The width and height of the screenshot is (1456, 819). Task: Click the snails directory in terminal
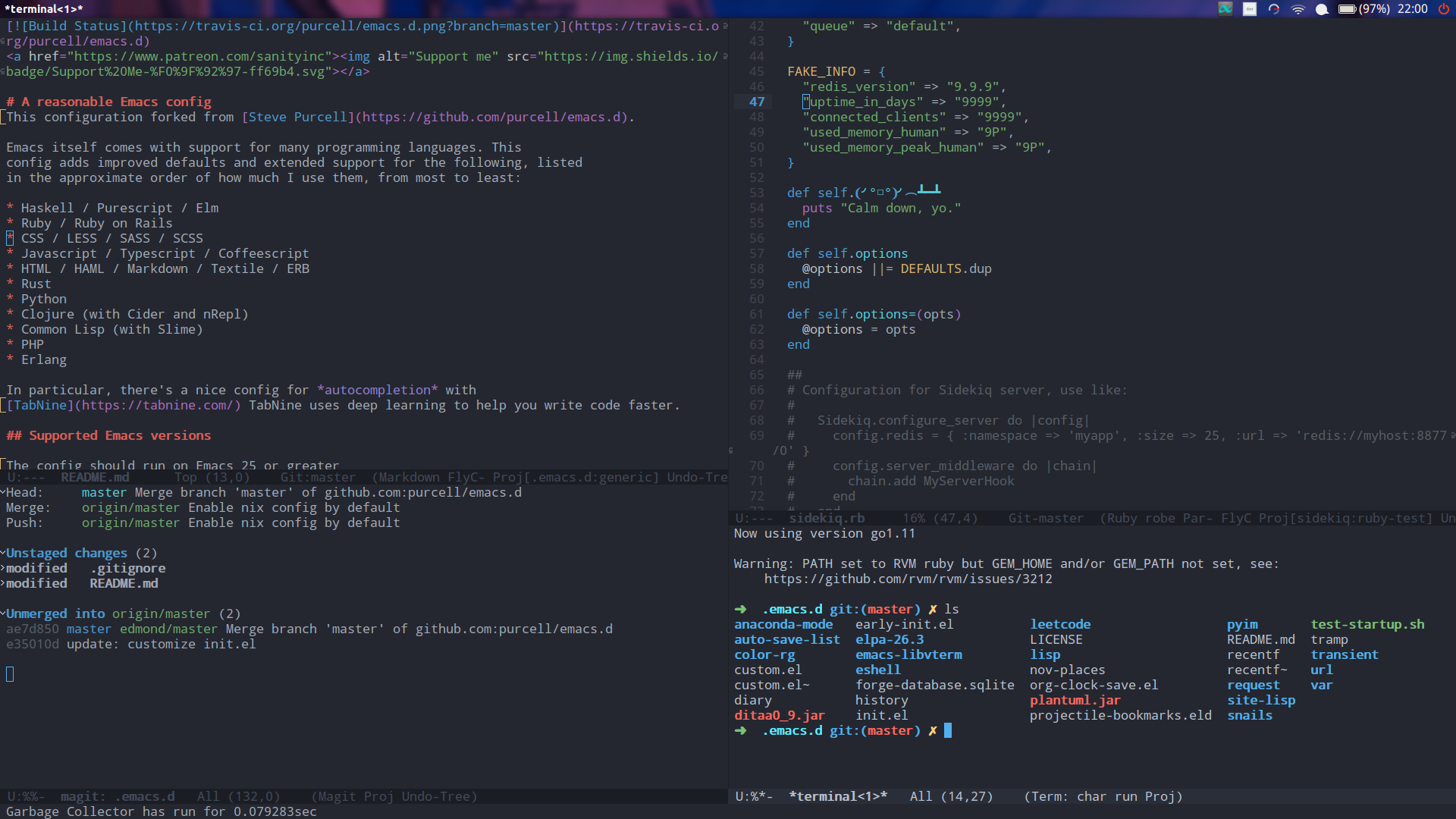tap(1250, 715)
